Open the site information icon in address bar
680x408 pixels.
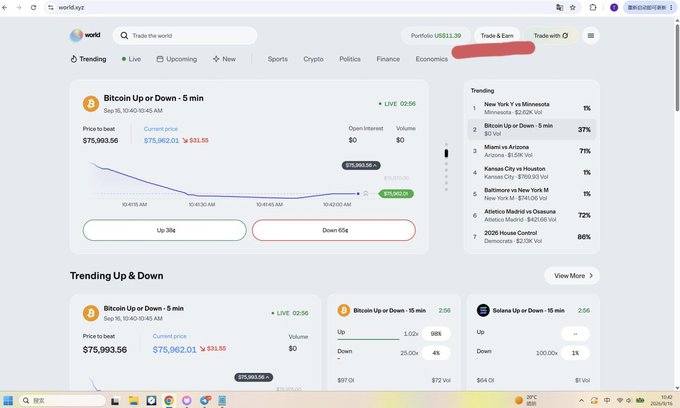(x=51, y=7)
